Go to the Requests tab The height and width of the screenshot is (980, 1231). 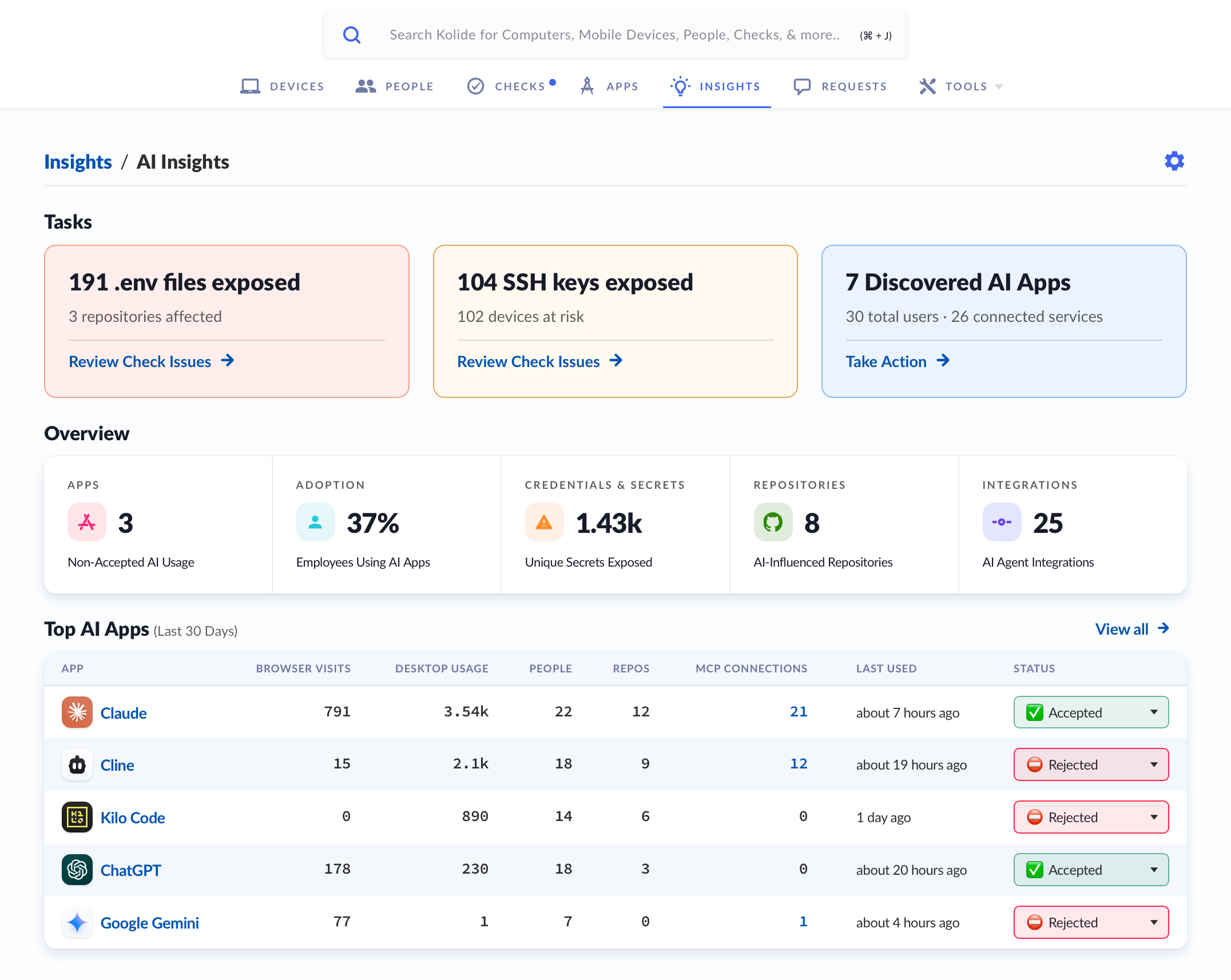840,86
